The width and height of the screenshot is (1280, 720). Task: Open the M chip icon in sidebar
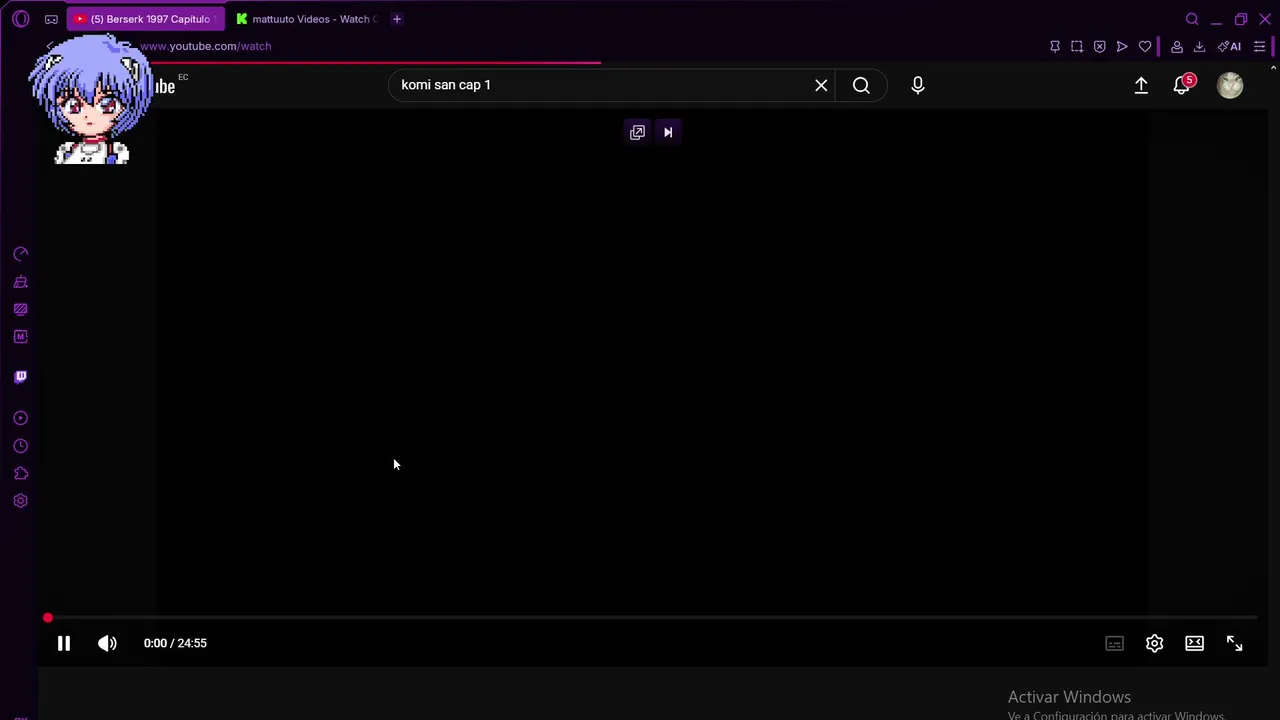[21, 337]
